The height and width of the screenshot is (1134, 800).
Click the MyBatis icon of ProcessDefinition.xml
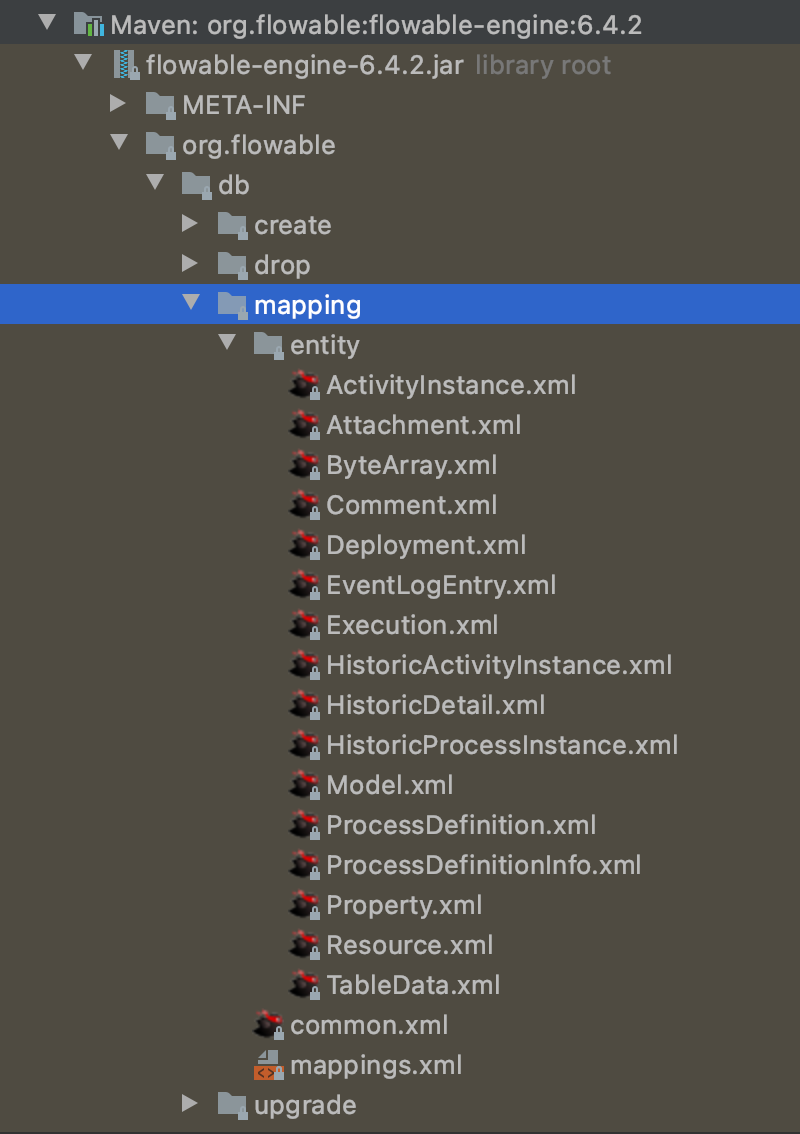(305, 826)
